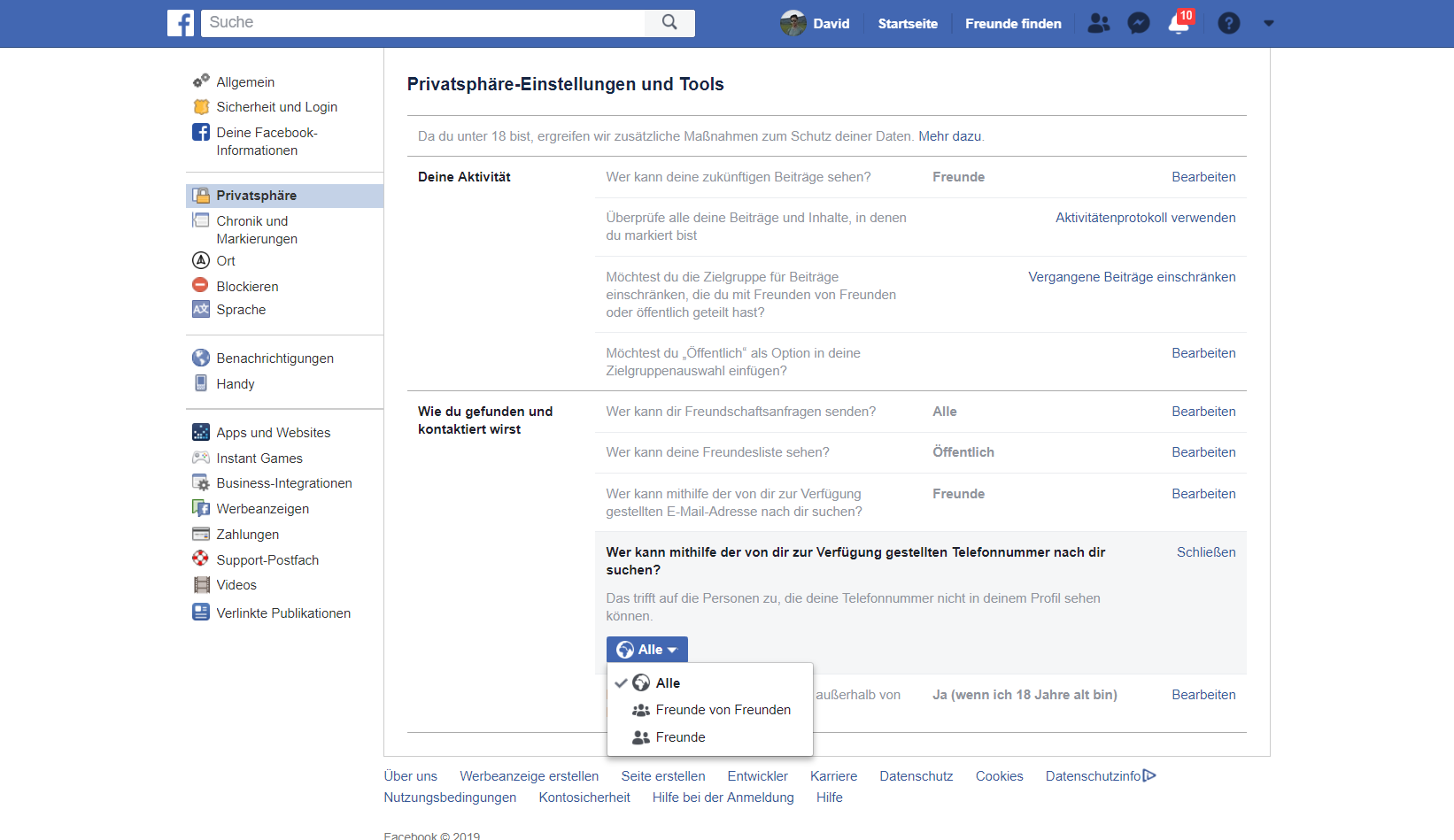
Task: Click into the Suche search field
Action: [423, 23]
